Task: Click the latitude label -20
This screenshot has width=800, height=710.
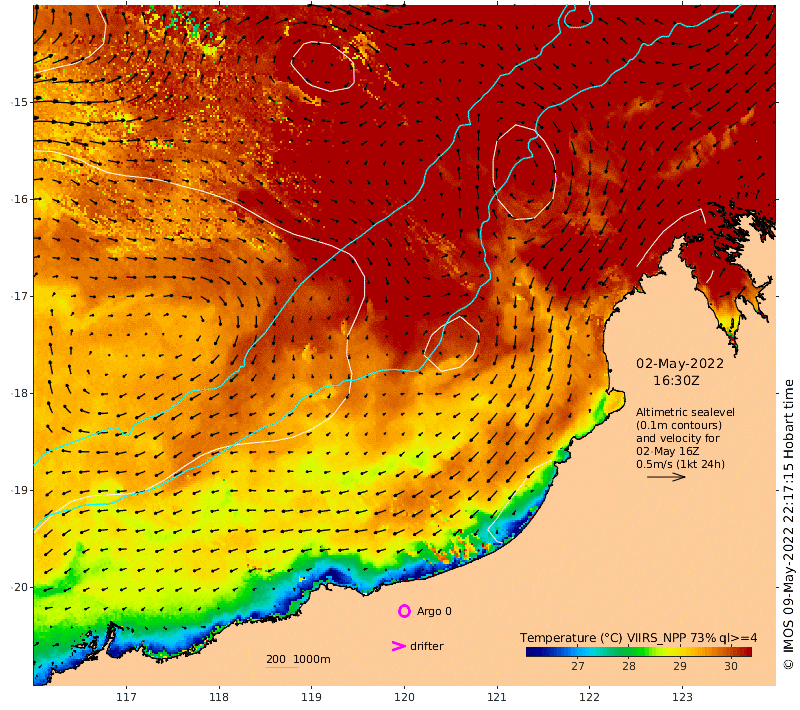Action: pos(20,587)
